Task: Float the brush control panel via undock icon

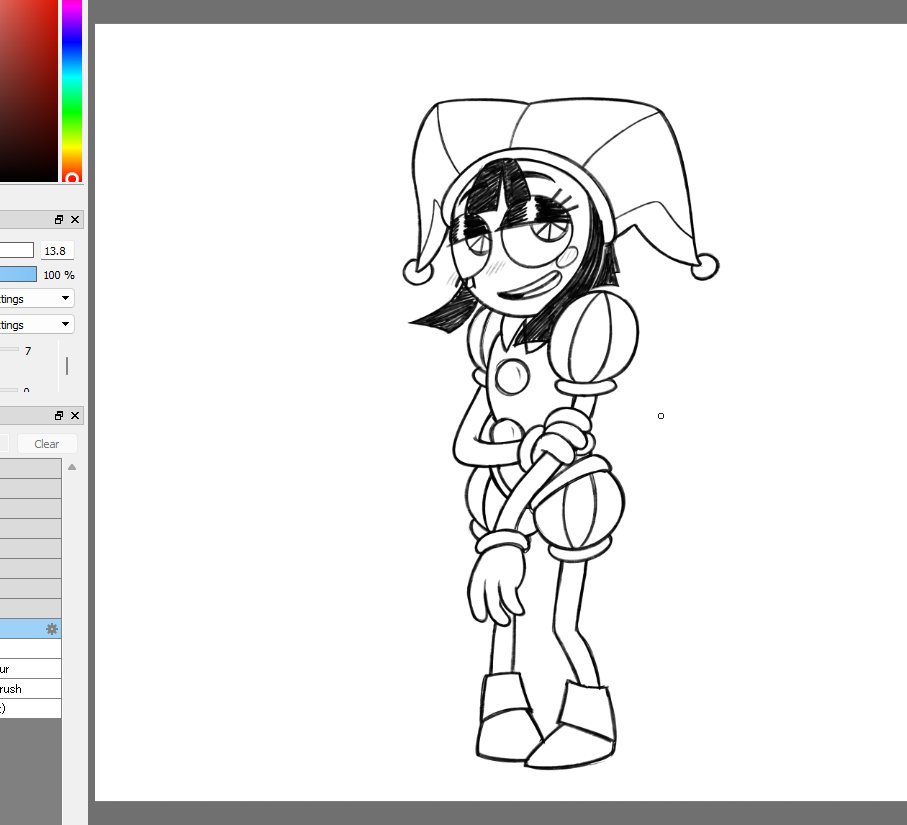Action: (58, 219)
